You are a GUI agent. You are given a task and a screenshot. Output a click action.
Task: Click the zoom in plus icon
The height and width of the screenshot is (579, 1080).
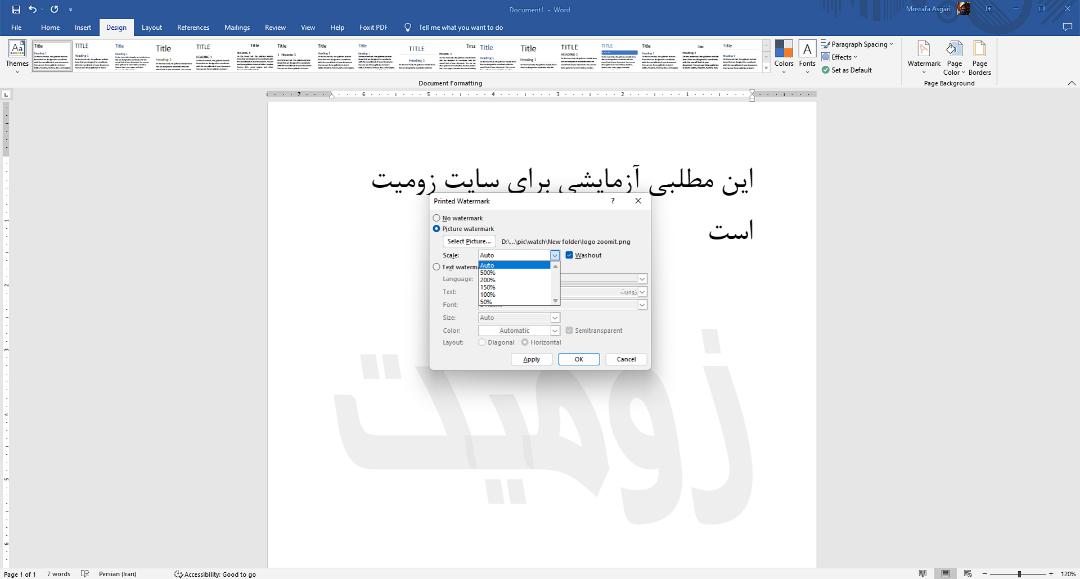(x=1050, y=573)
